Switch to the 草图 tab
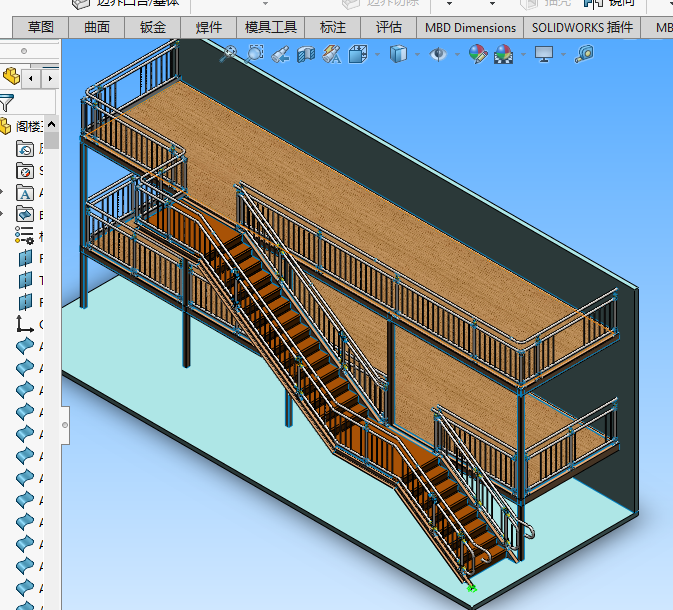Image resolution: width=673 pixels, height=610 pixels. tap(40, 28)
